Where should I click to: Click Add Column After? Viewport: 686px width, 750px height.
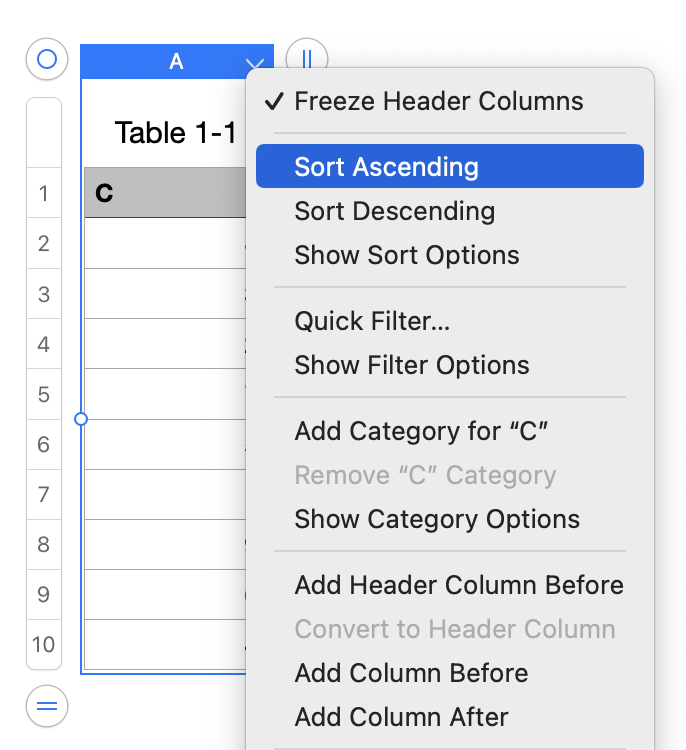(401, 717)
